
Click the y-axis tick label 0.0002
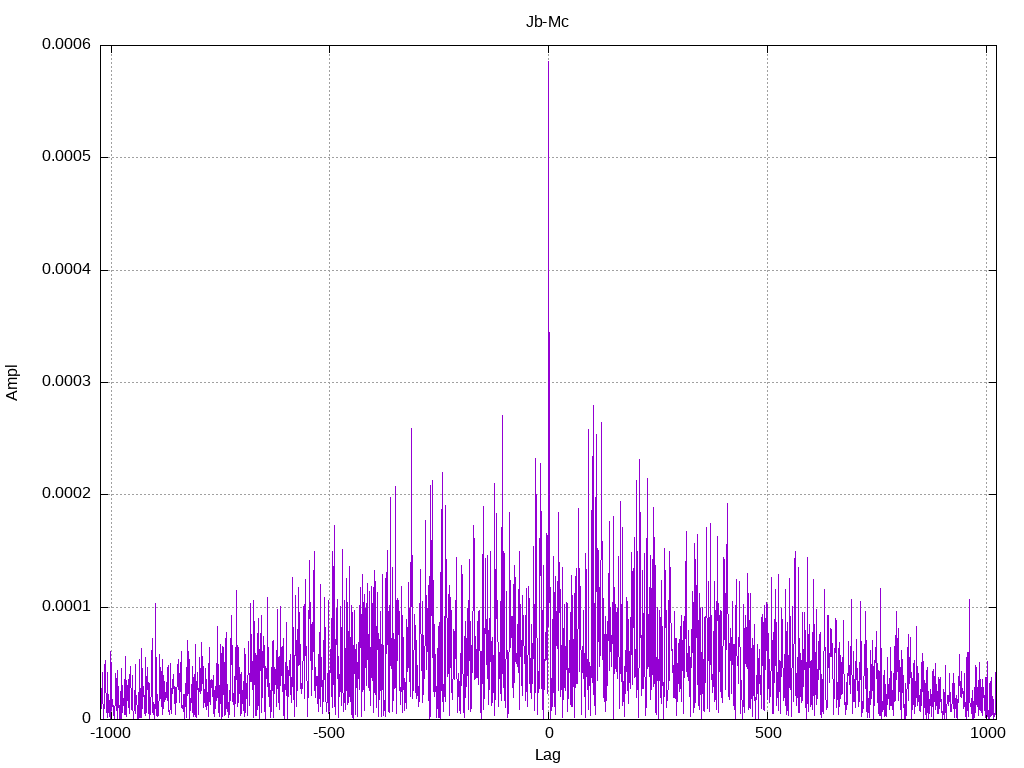click(x=66, y=494)
